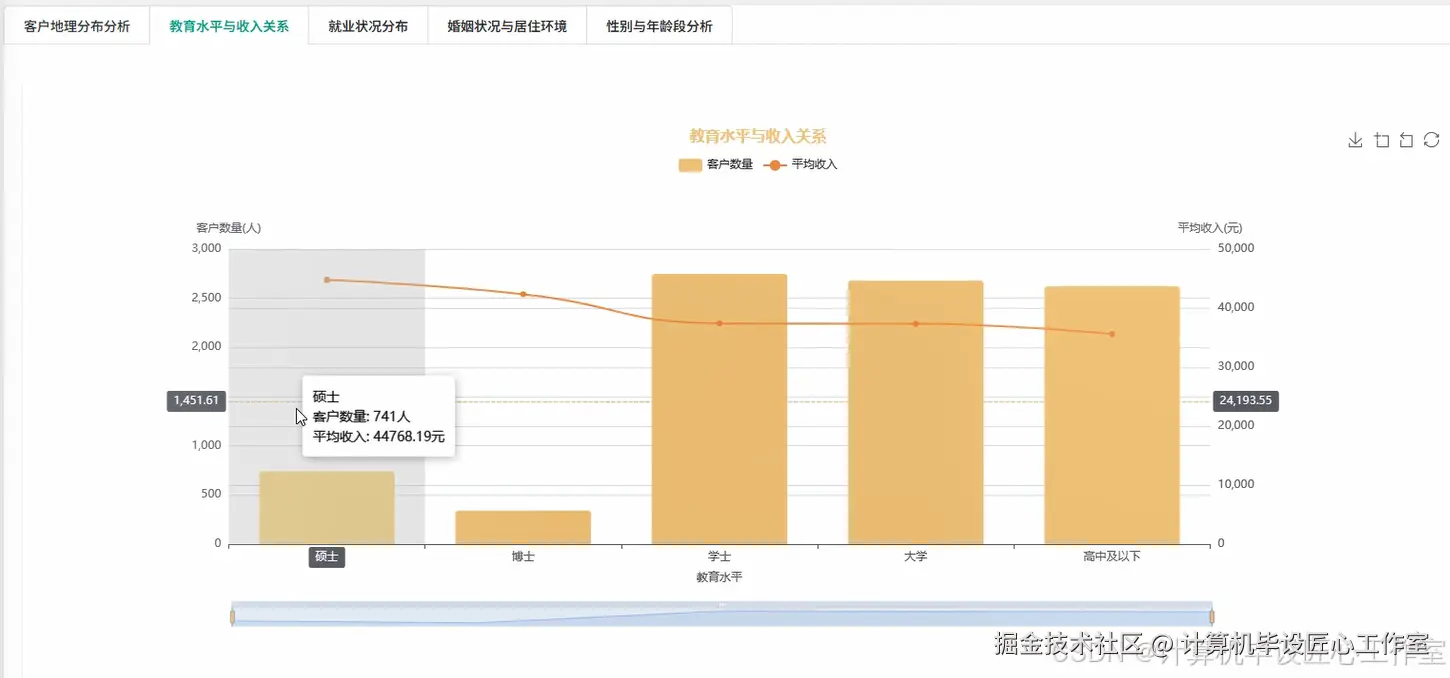Click the zoom reset icon
This screenshot has height=678, width=1450.
(x=1406, y=140)
